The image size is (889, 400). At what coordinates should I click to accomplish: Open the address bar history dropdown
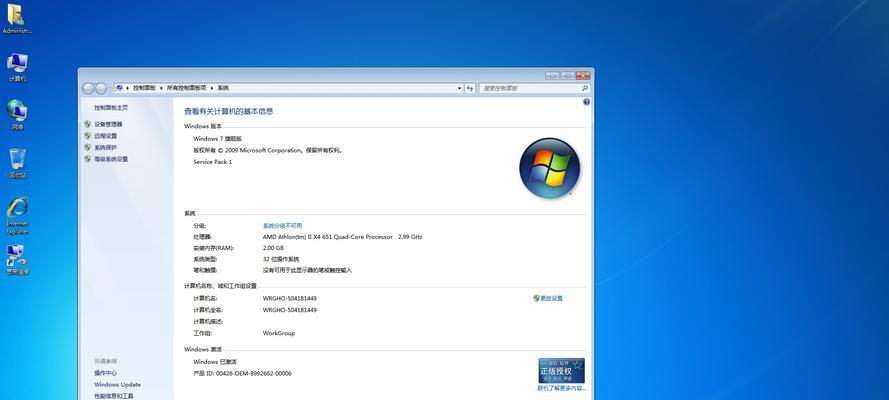(x=459, y=88)
